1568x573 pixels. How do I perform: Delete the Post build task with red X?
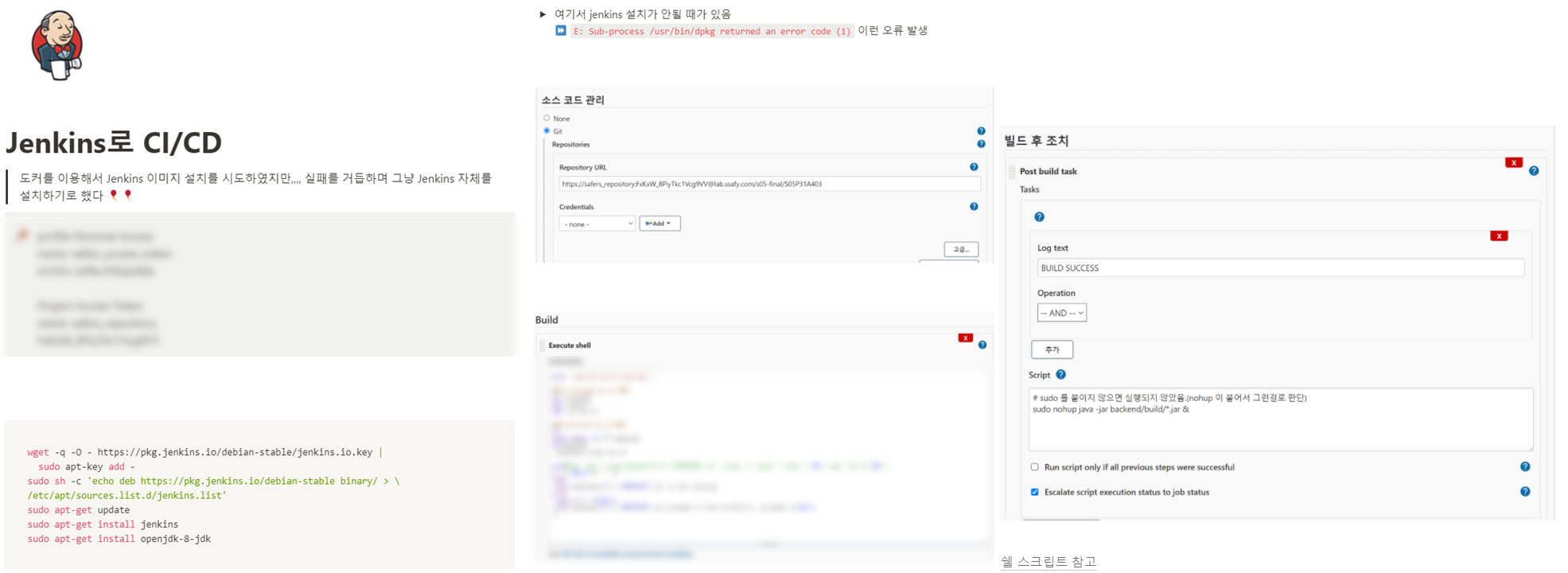pyautogui.click(x=1513, y=163)
